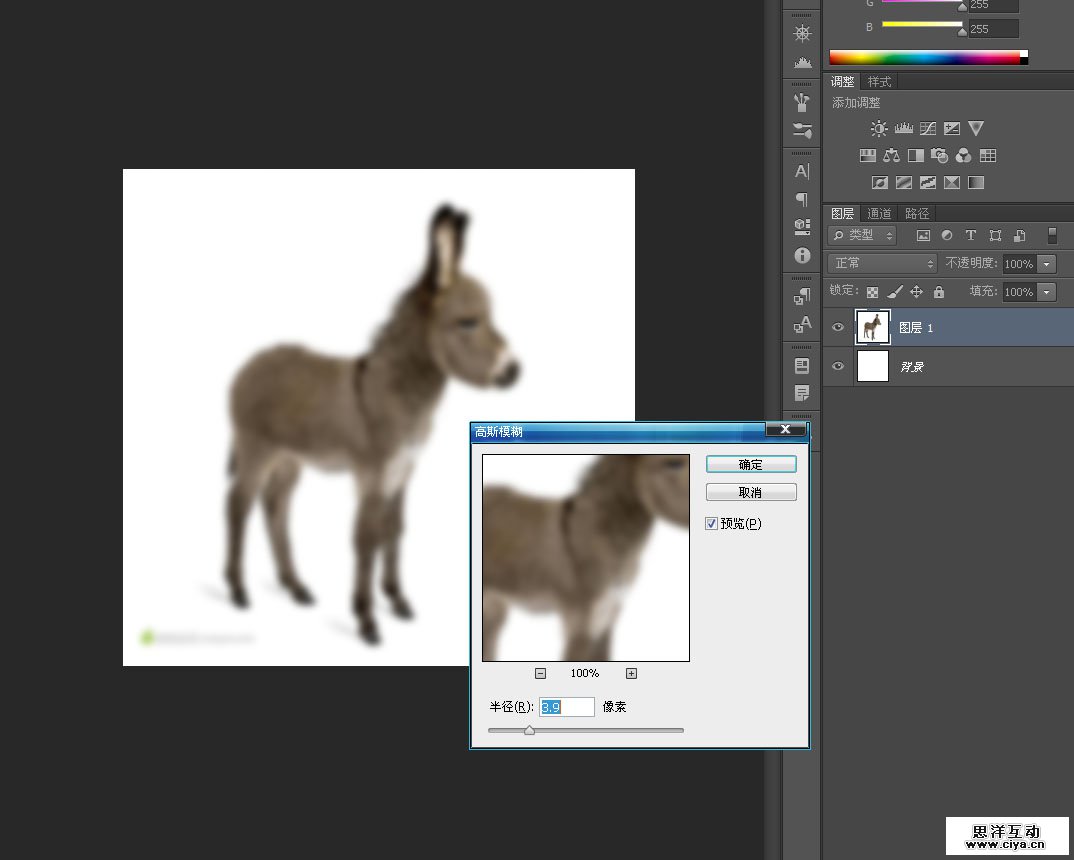Click 确定 to apply Gaussian blur
The height and width of the screenshot is (860, 1074).
click(751, 464)
